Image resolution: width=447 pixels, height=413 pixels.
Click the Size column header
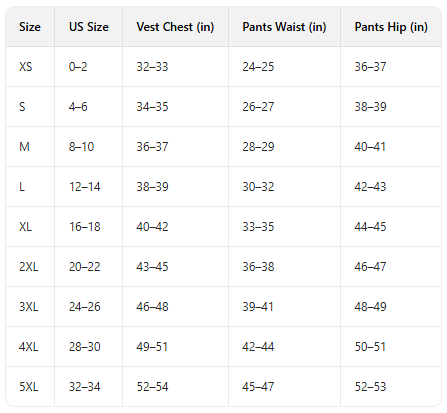30,27
